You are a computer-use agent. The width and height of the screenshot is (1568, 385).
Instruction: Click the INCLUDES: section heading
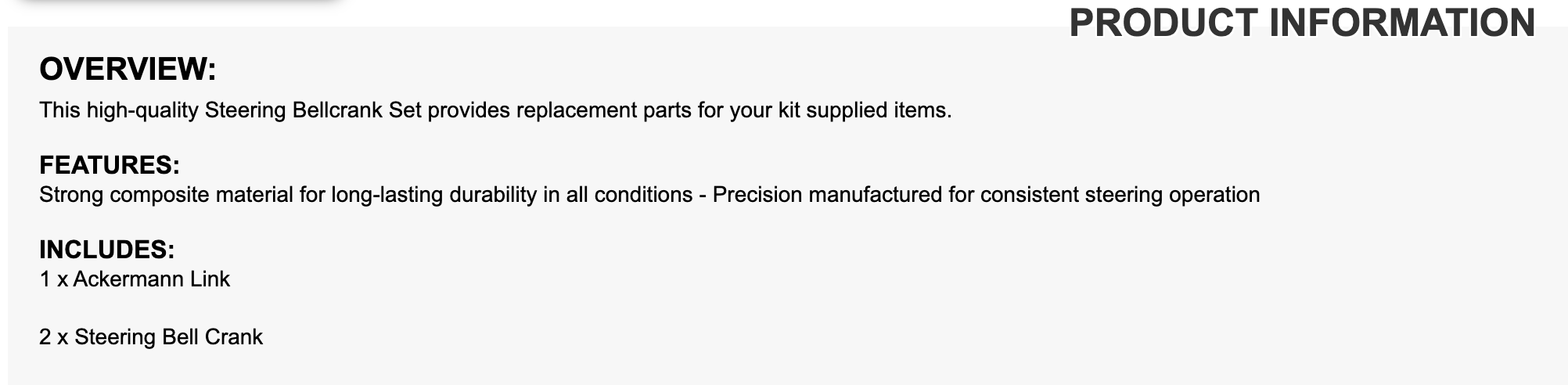pyautogui.click(x=106, y=250)
